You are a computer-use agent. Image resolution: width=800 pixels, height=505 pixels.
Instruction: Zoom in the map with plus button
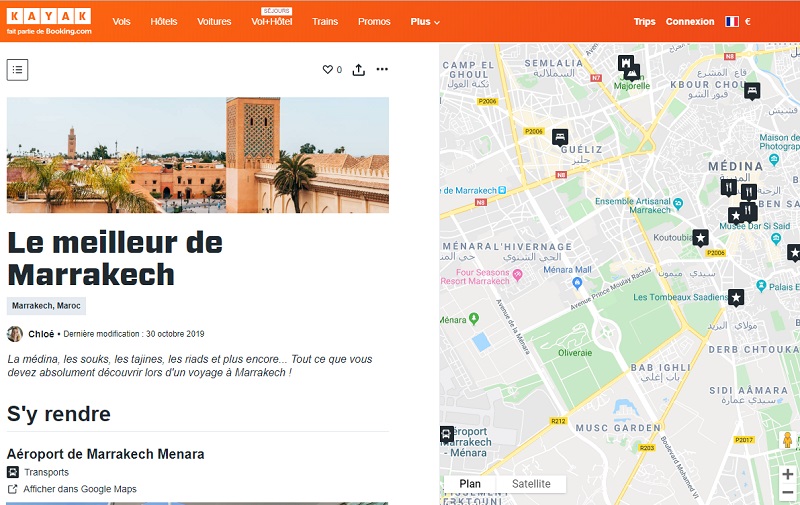(x=788, y=474)
